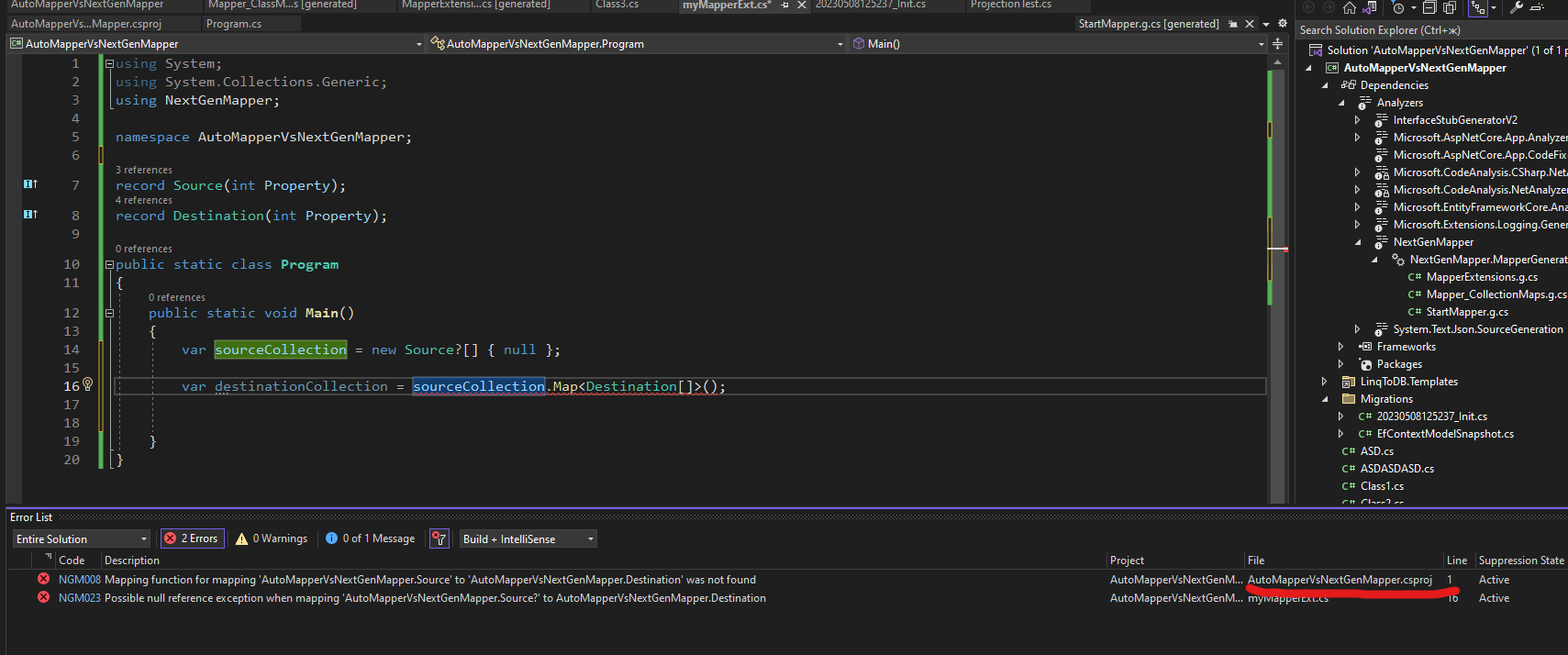Click the editor vertical scrollbar up arrow
This screenshot has height=655, width=1568.
click(1277, 62)
